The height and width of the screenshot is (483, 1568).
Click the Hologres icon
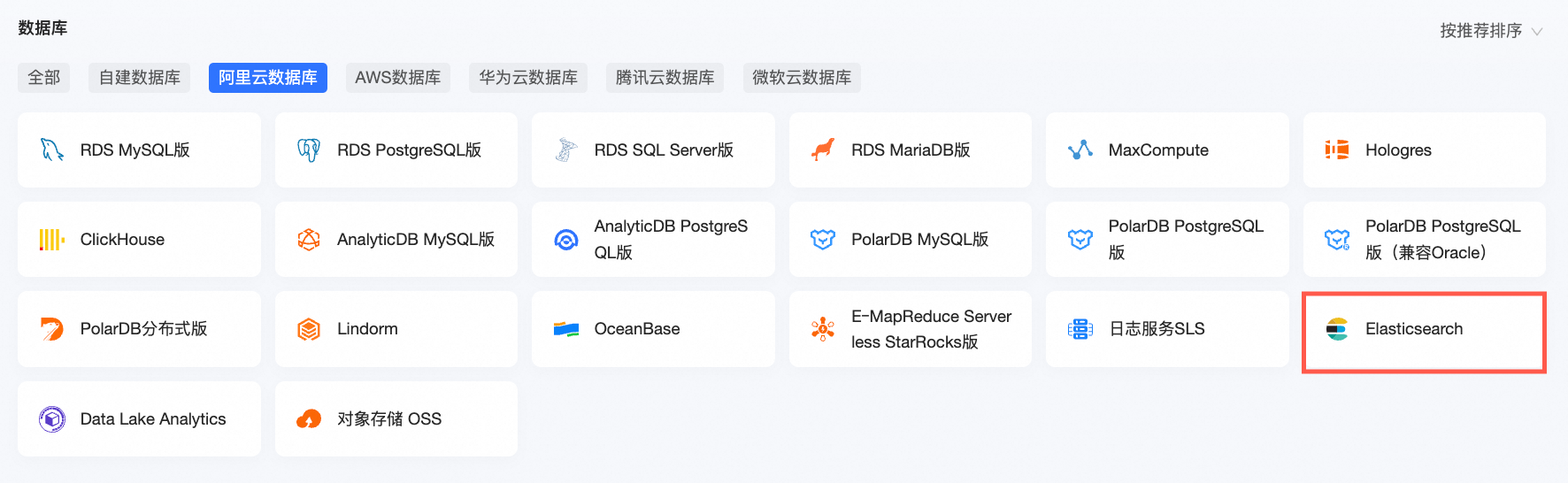(x=1337, y=149)
